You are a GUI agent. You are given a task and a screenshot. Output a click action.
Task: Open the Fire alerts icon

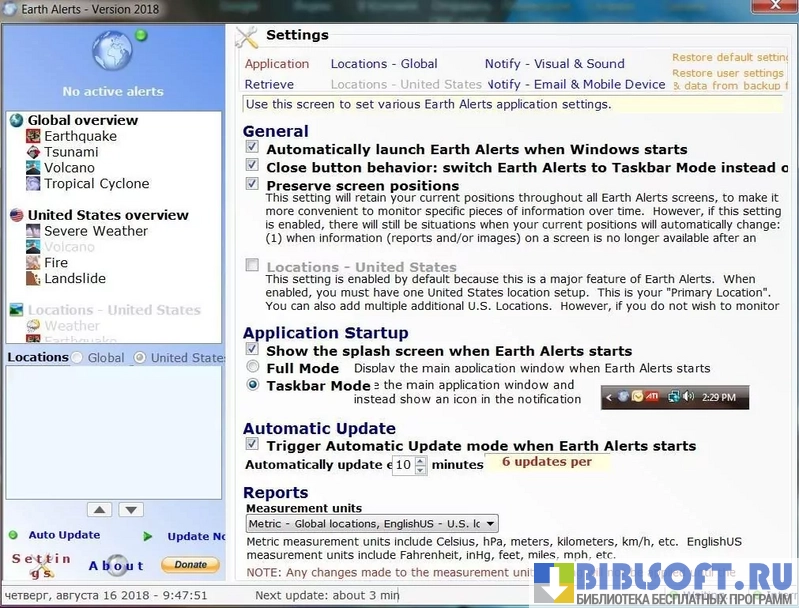34,263
